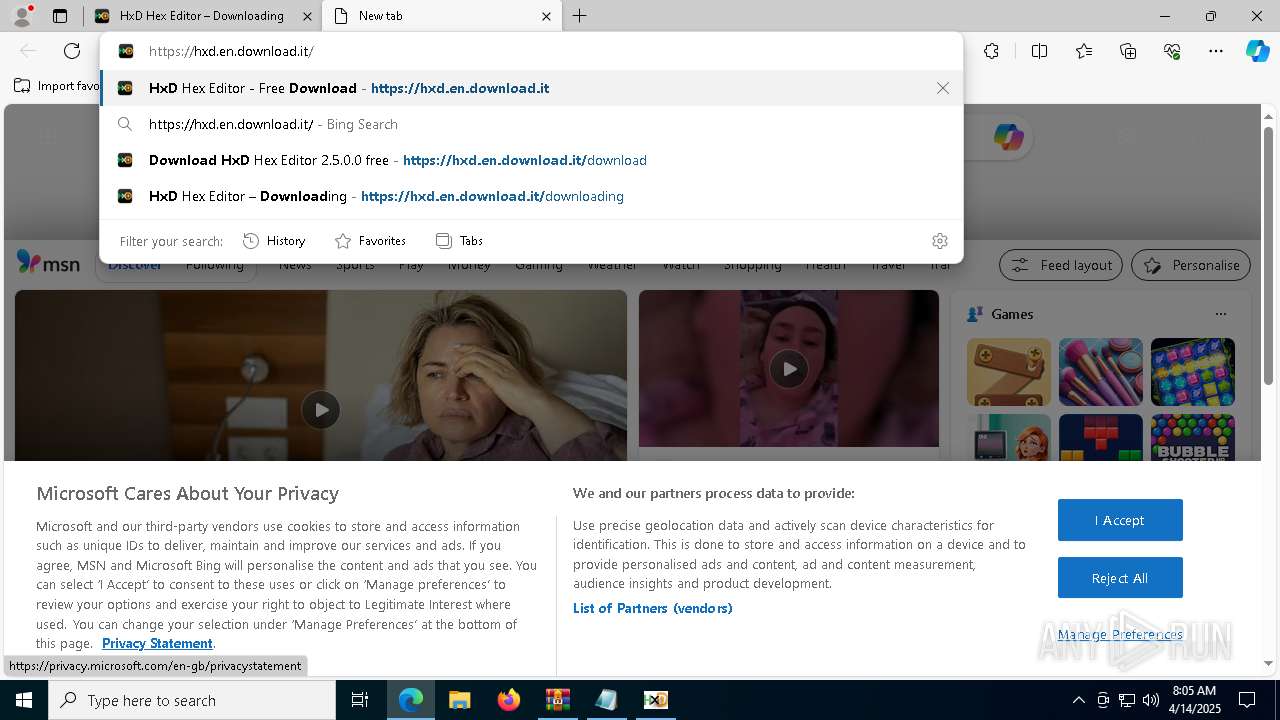The height and width of the screenshot is (720, 1280).
Task: Click the taskbar search box
Action: point(192,700)
